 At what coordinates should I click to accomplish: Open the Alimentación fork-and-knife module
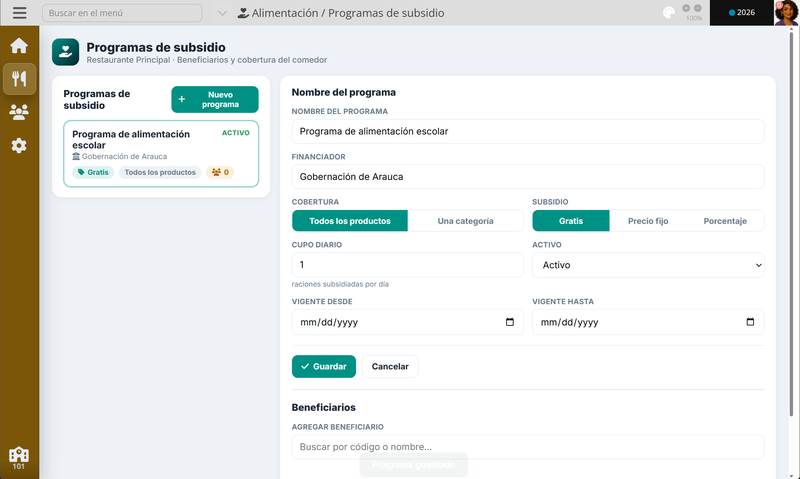(19, 79)
